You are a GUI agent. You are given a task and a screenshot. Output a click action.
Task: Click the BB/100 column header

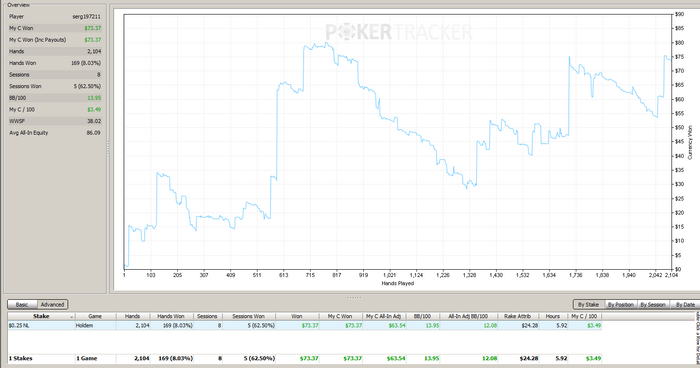(x=423, y=316)
